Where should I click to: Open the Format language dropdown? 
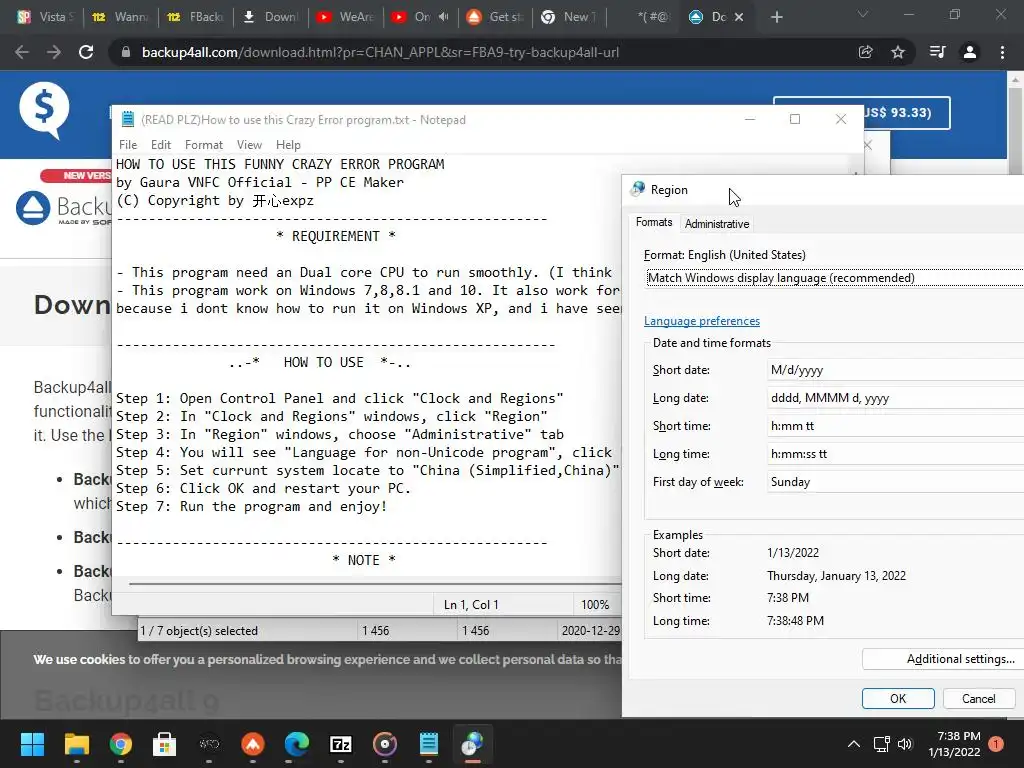coord(835,278)
